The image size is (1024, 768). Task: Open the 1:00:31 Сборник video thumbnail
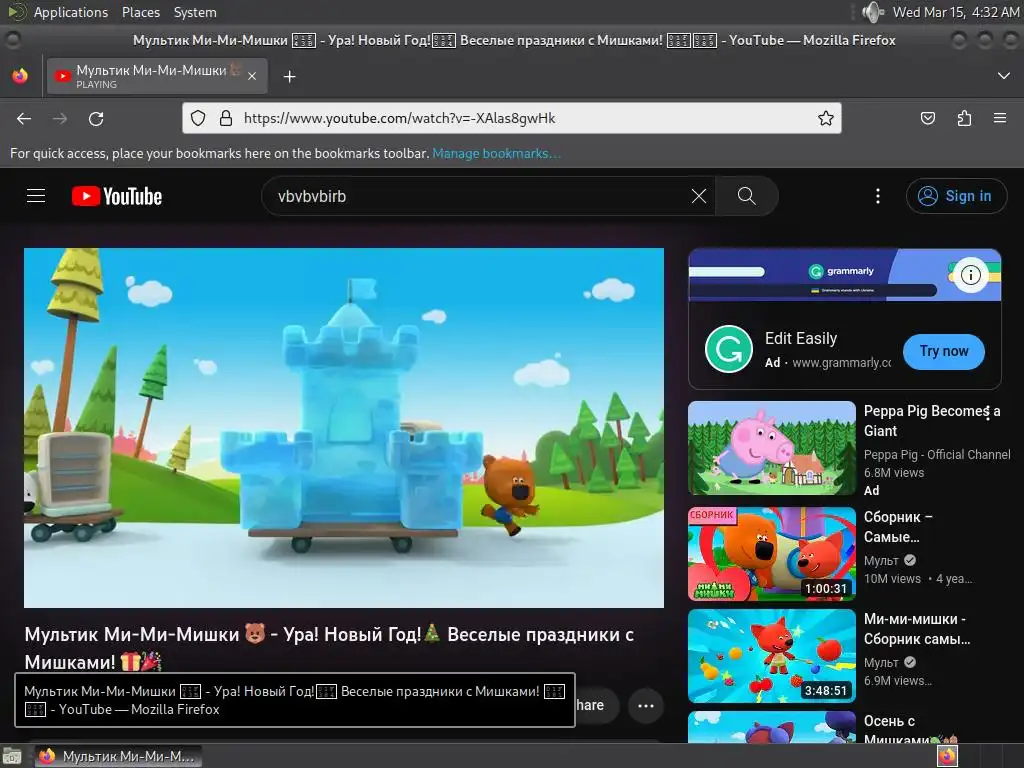point(771,554)
